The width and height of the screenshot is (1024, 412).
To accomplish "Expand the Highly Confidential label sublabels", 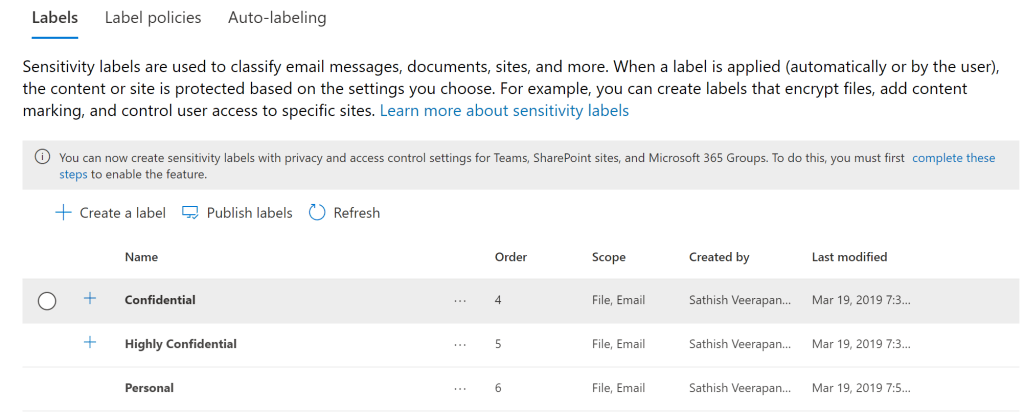I will (x=90, y=343).
